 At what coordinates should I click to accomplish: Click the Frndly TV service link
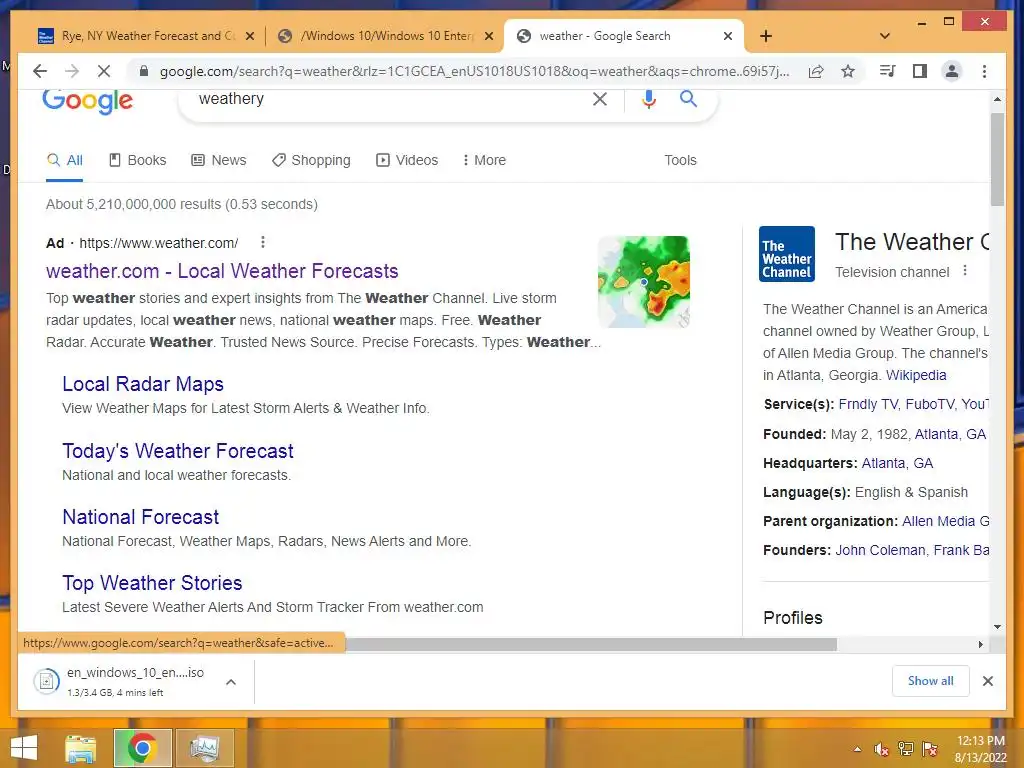(x=869, y=404)
